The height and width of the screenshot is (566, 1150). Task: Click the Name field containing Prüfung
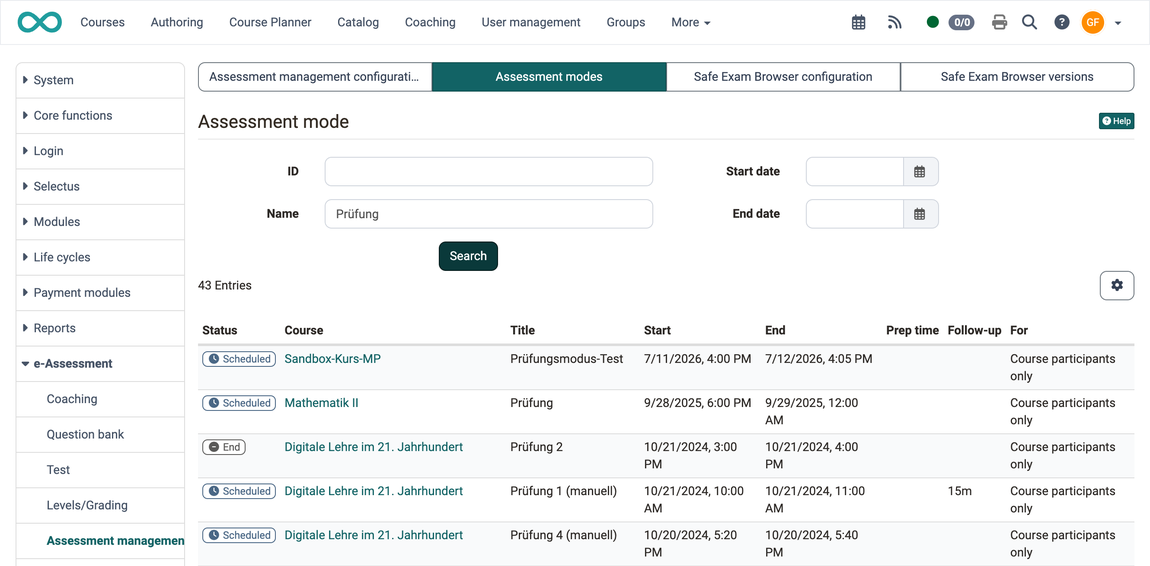tap(488, 214)
